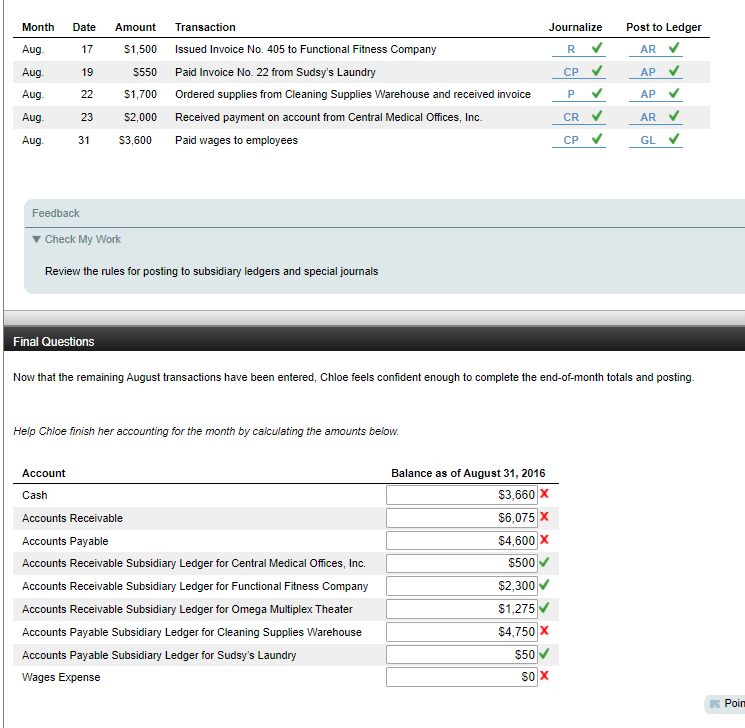This screenshot has width=745, height=728.
Task: Click the Wages Expense balance input field
Action: pos(461,677)
